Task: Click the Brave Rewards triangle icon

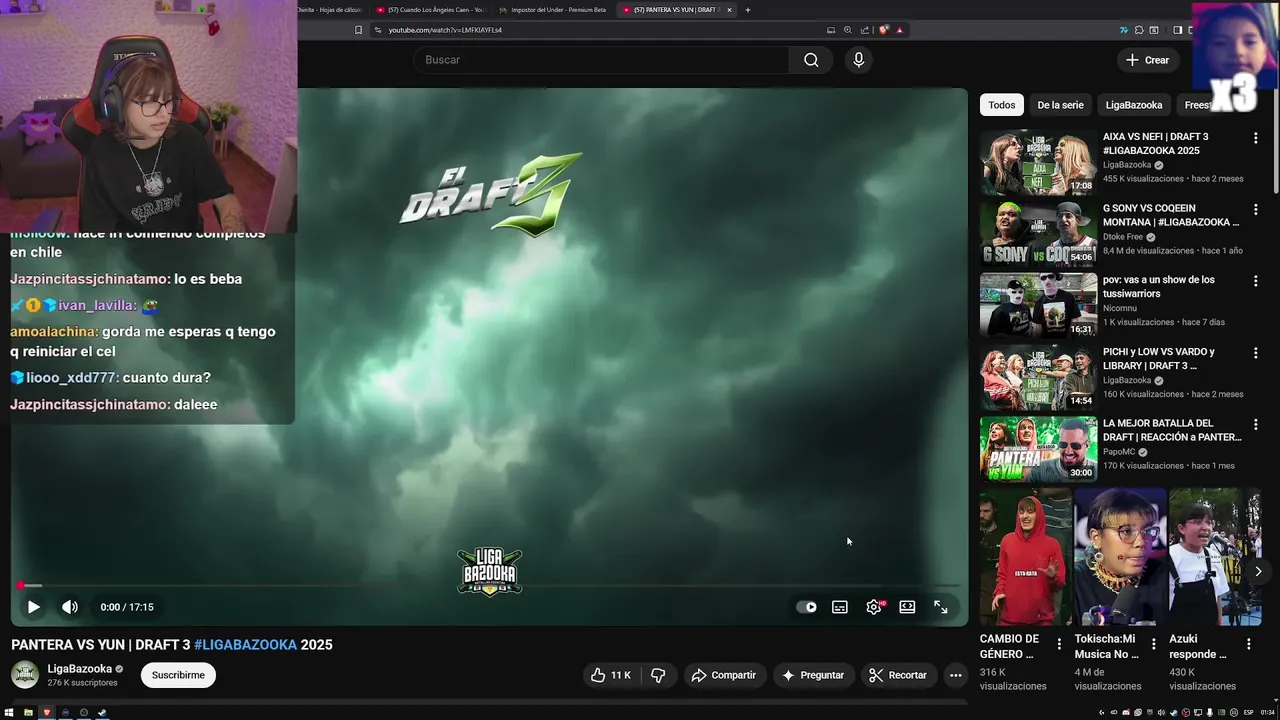Action: 900,30
